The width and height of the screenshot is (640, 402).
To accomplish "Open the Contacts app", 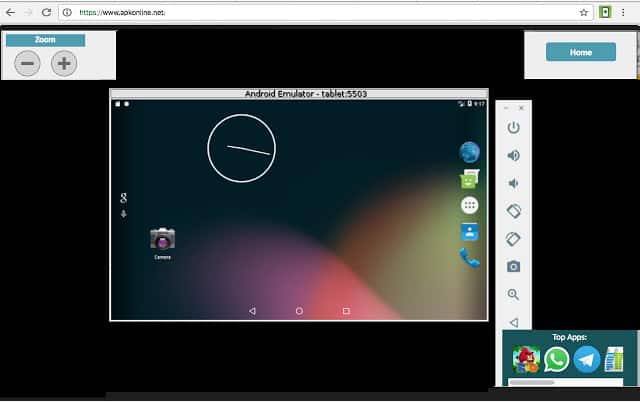I will click(469, 232).
